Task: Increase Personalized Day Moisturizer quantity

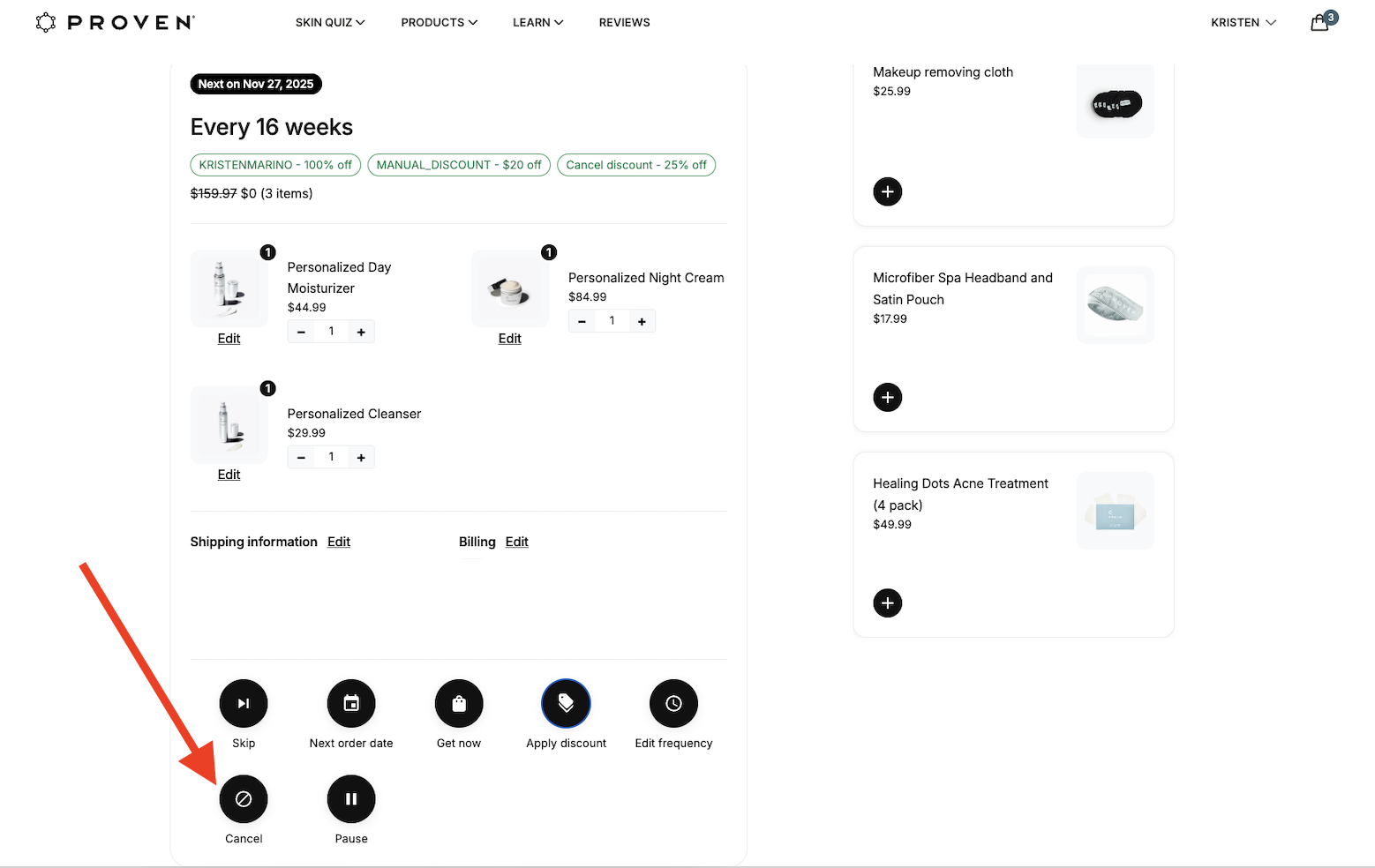Action: (x=361, y=332)
